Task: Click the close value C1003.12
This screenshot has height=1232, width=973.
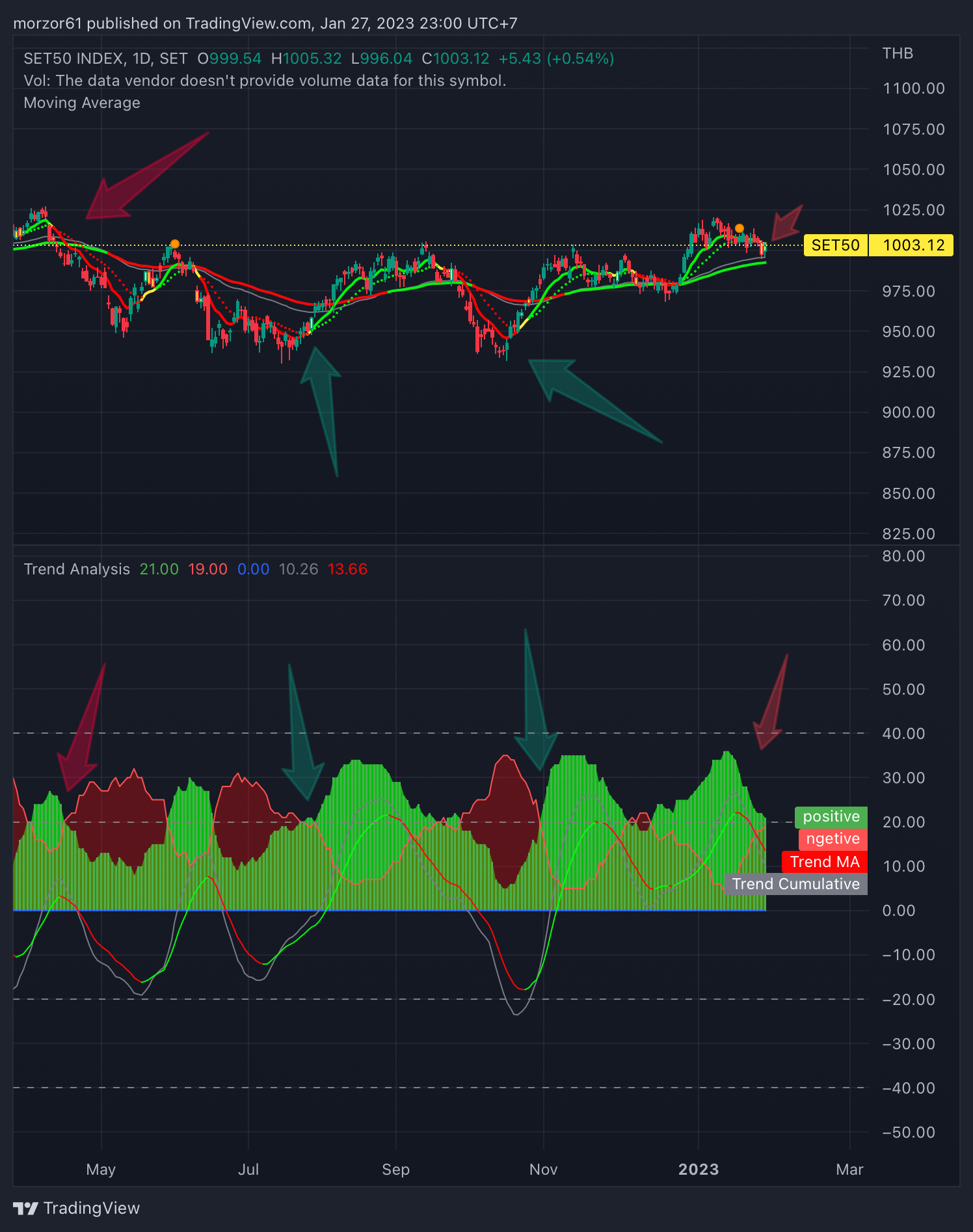Action: pos(455,59)
